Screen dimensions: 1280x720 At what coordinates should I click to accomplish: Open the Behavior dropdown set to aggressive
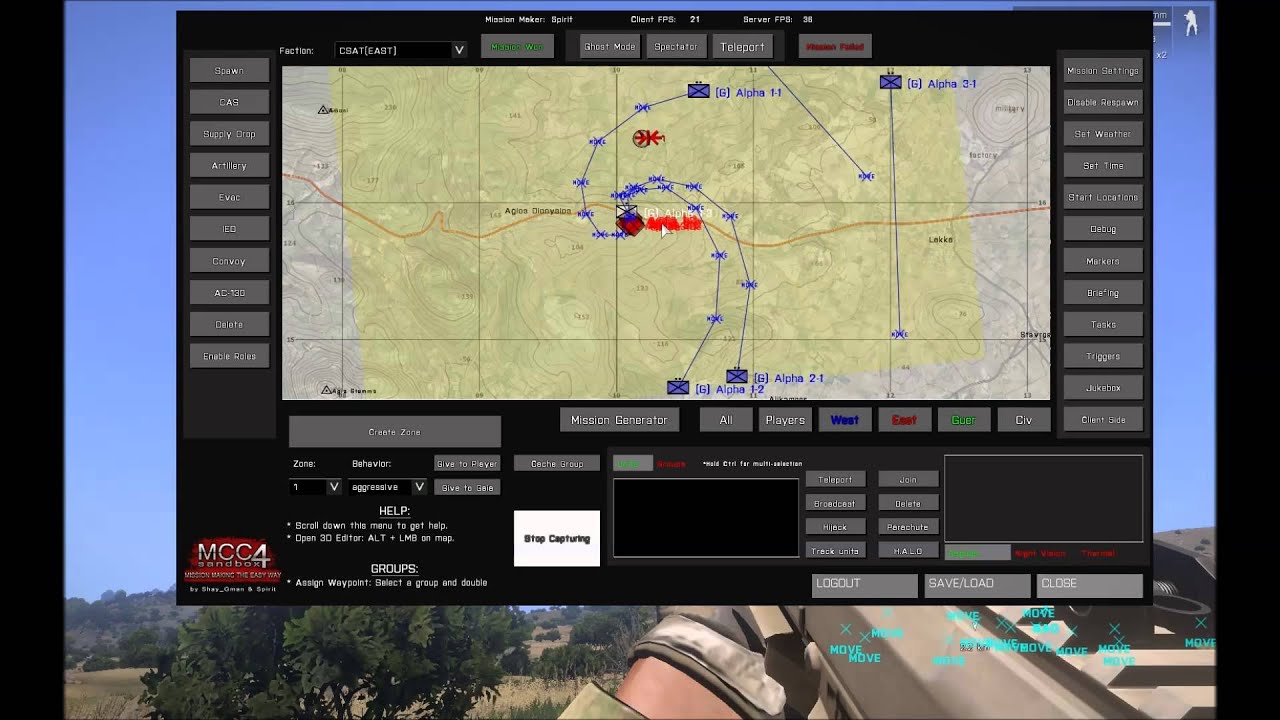[x=388, y=487]
